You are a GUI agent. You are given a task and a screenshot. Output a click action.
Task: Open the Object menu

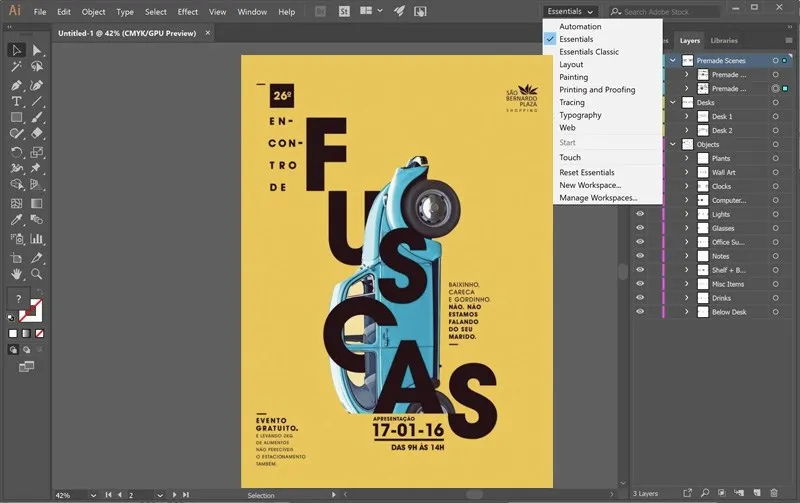pos(93,12)
